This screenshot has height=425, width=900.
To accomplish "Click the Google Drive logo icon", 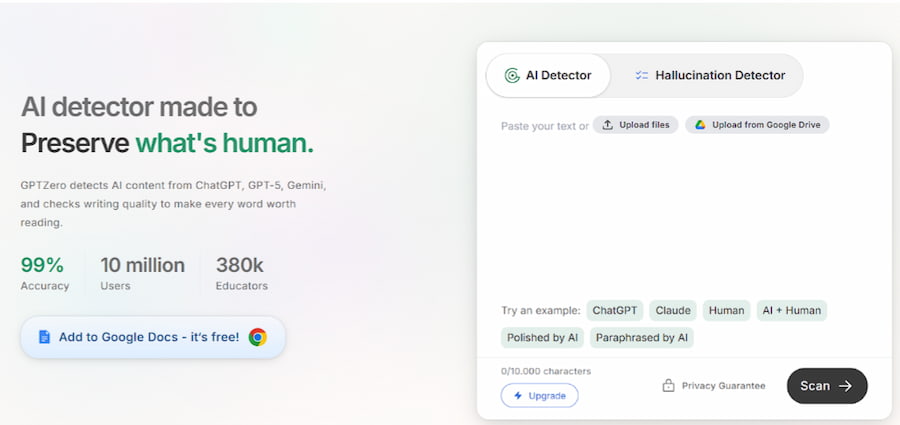I will [x=700, y=125].
